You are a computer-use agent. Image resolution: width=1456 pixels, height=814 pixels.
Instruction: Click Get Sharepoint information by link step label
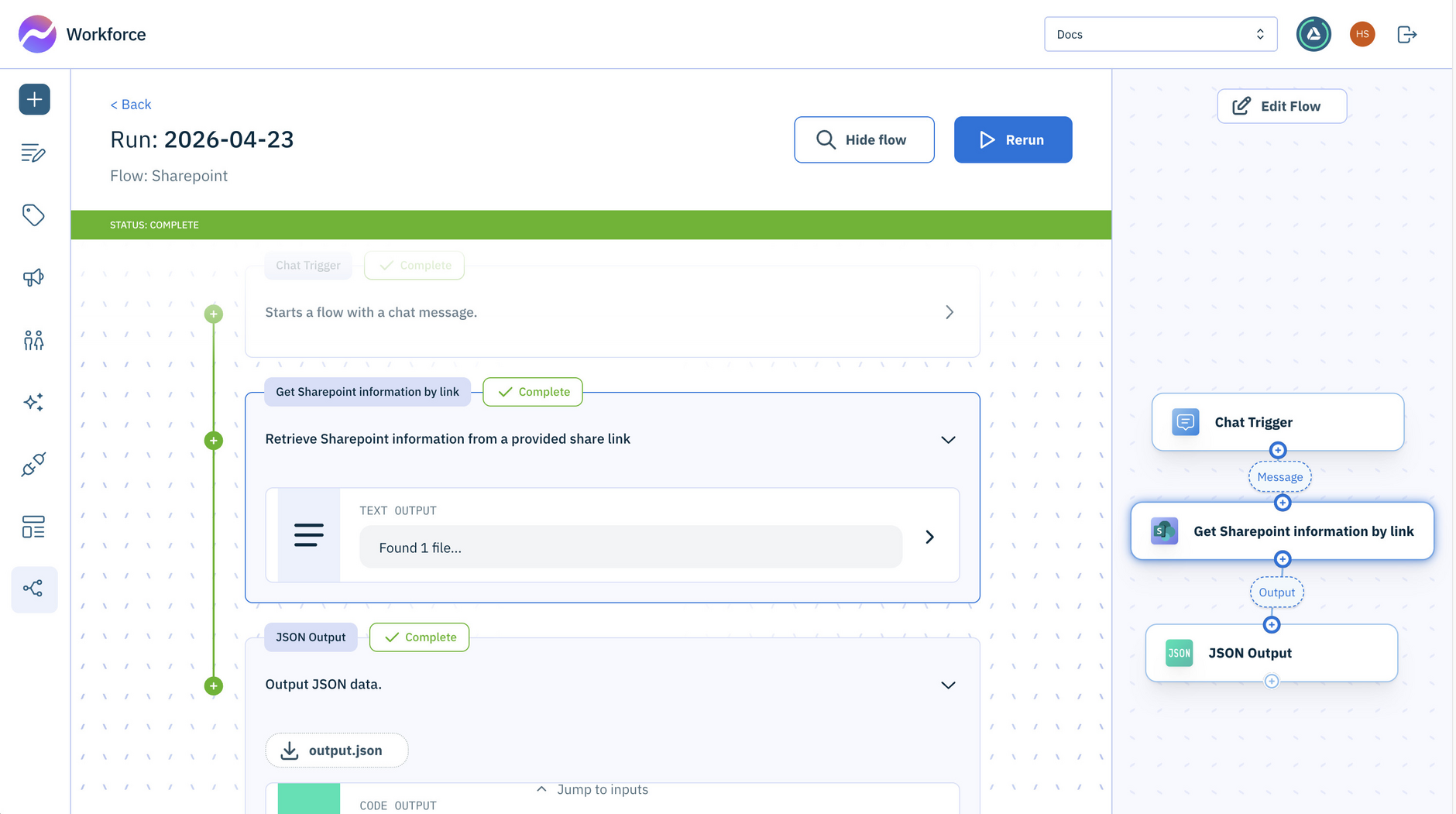pos(367,392)
